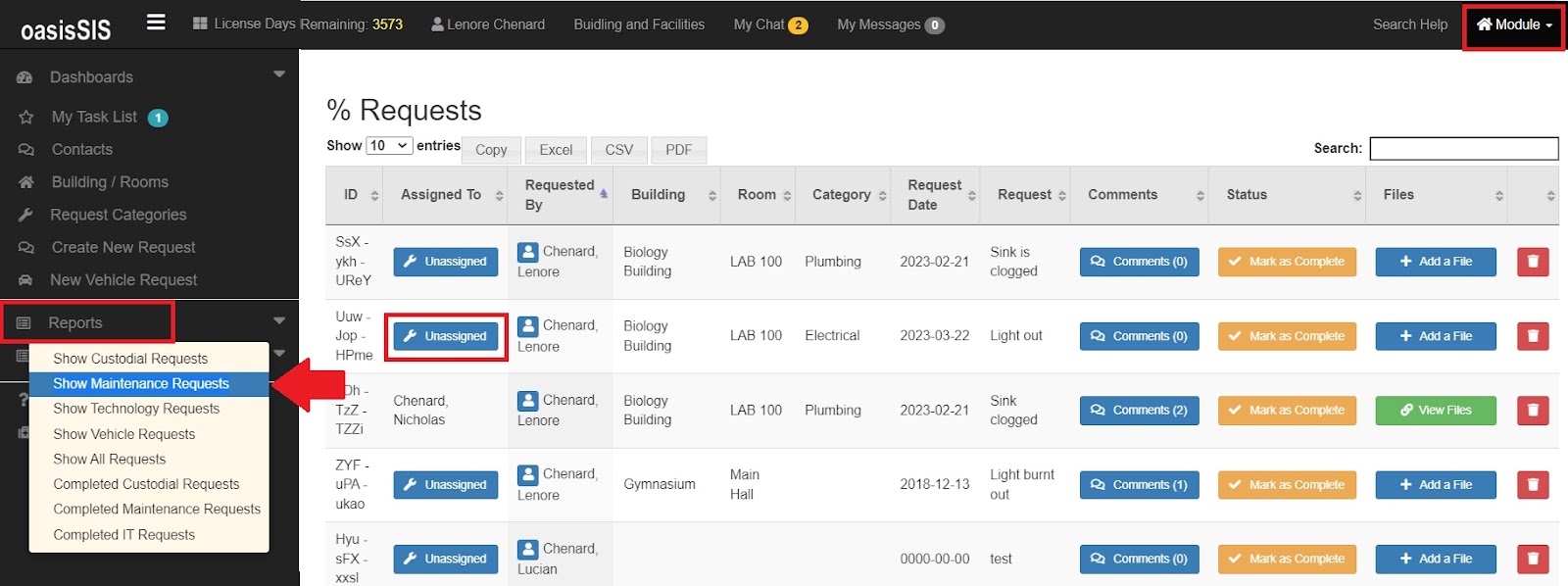Sort by the Assigned To column
This screenshot has height=586, width=1568.
pyautogui.click(x=445, y=195)
